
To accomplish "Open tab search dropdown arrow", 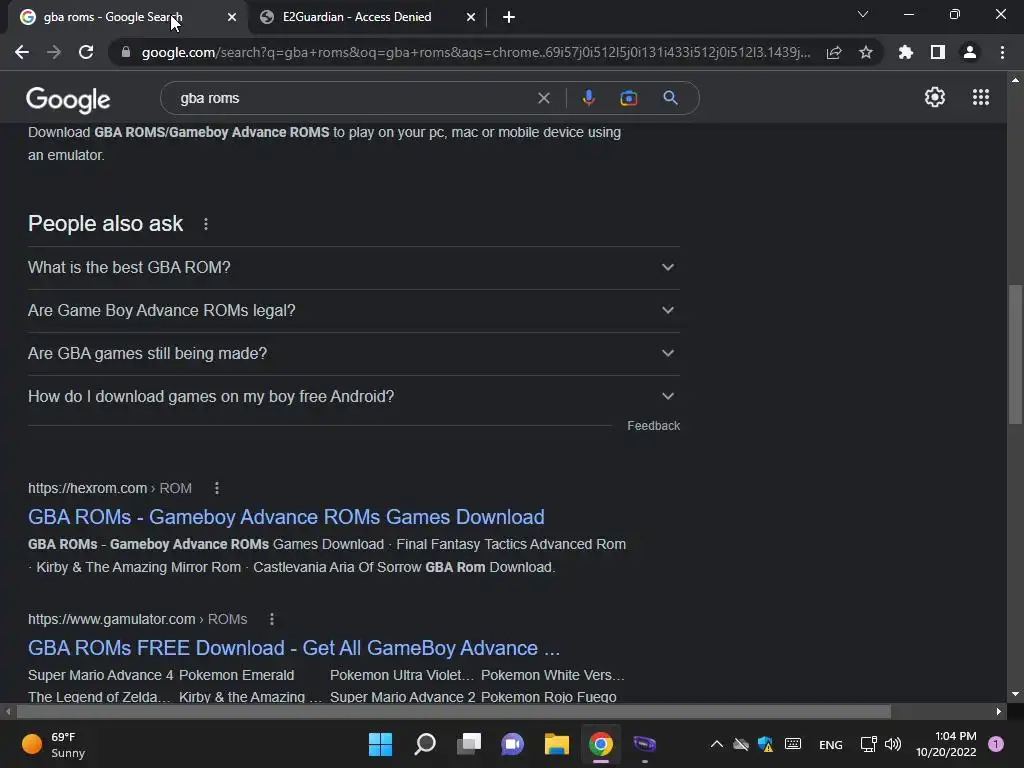I will (x=863, y=14).
